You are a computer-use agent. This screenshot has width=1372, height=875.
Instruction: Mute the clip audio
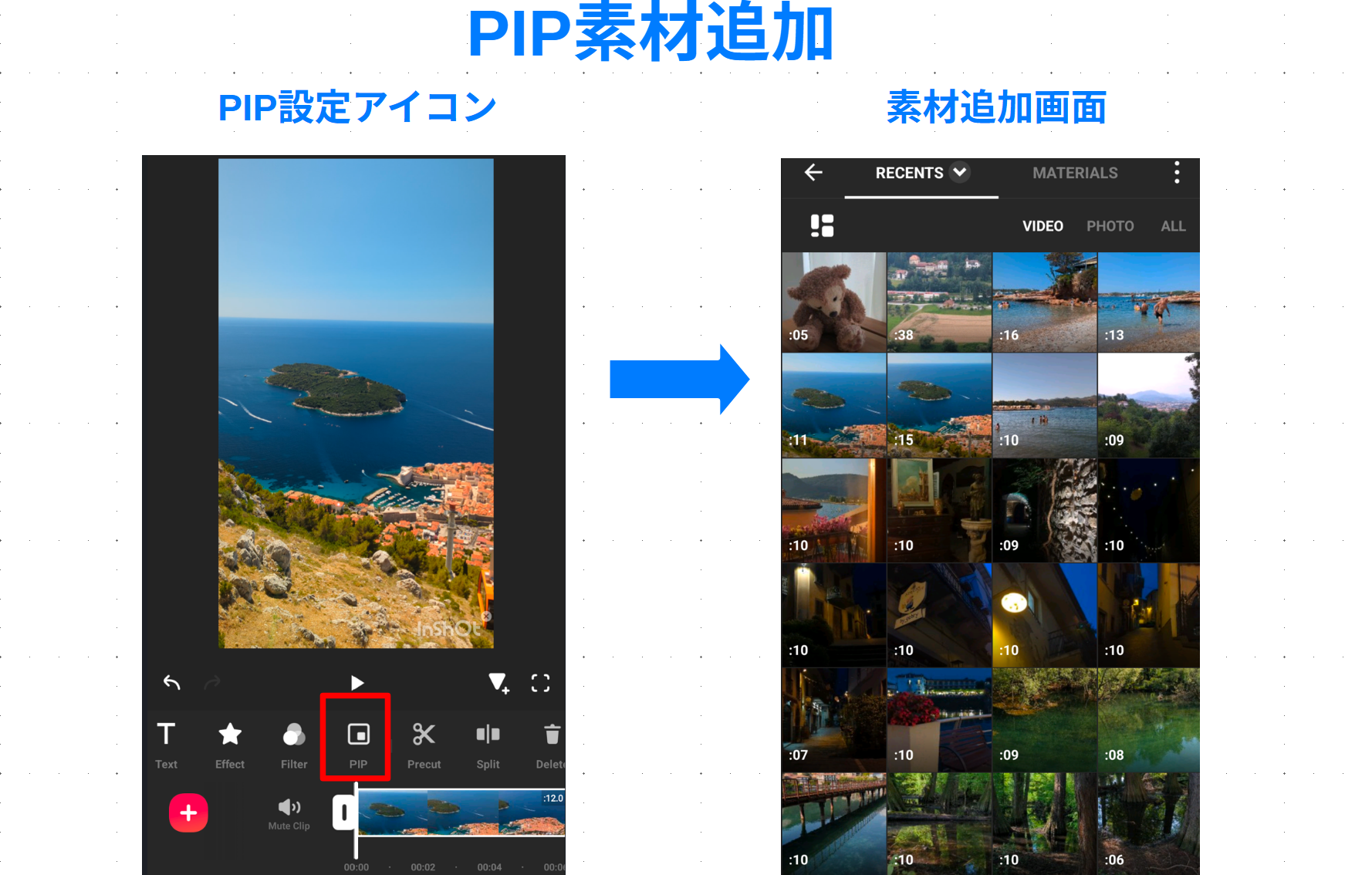pos(289,814)
